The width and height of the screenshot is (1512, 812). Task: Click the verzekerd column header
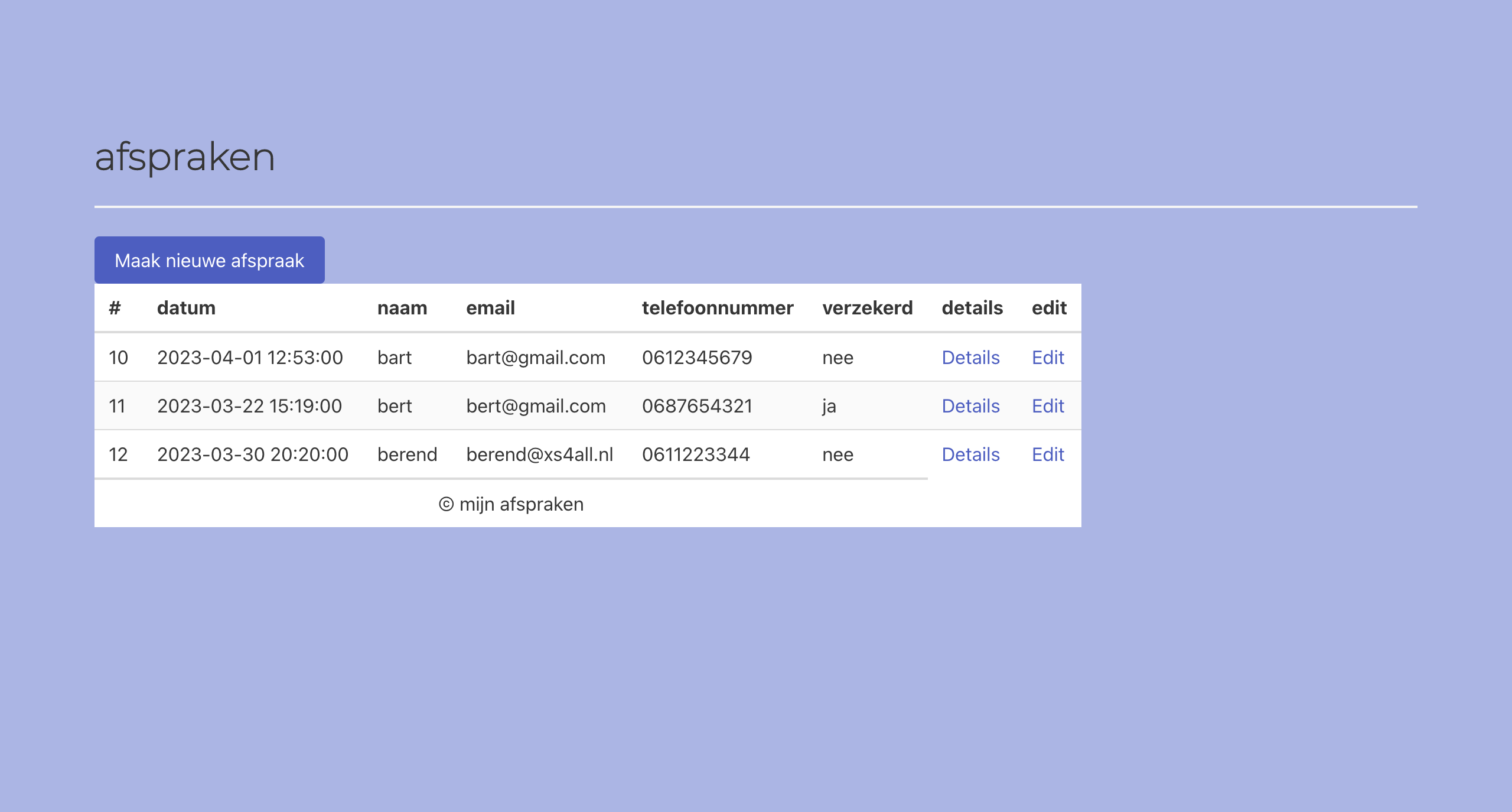click(867, 308)
